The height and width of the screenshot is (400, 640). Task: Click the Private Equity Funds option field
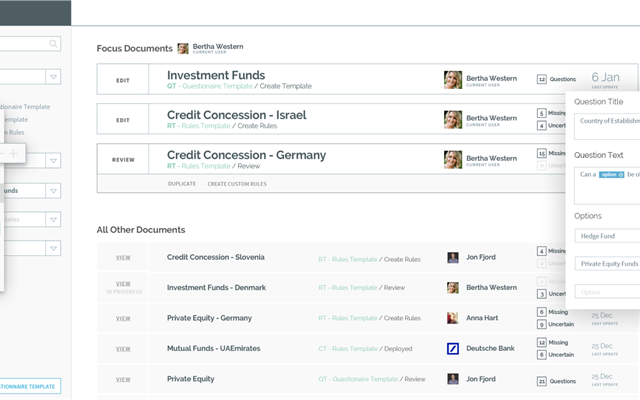607,264
